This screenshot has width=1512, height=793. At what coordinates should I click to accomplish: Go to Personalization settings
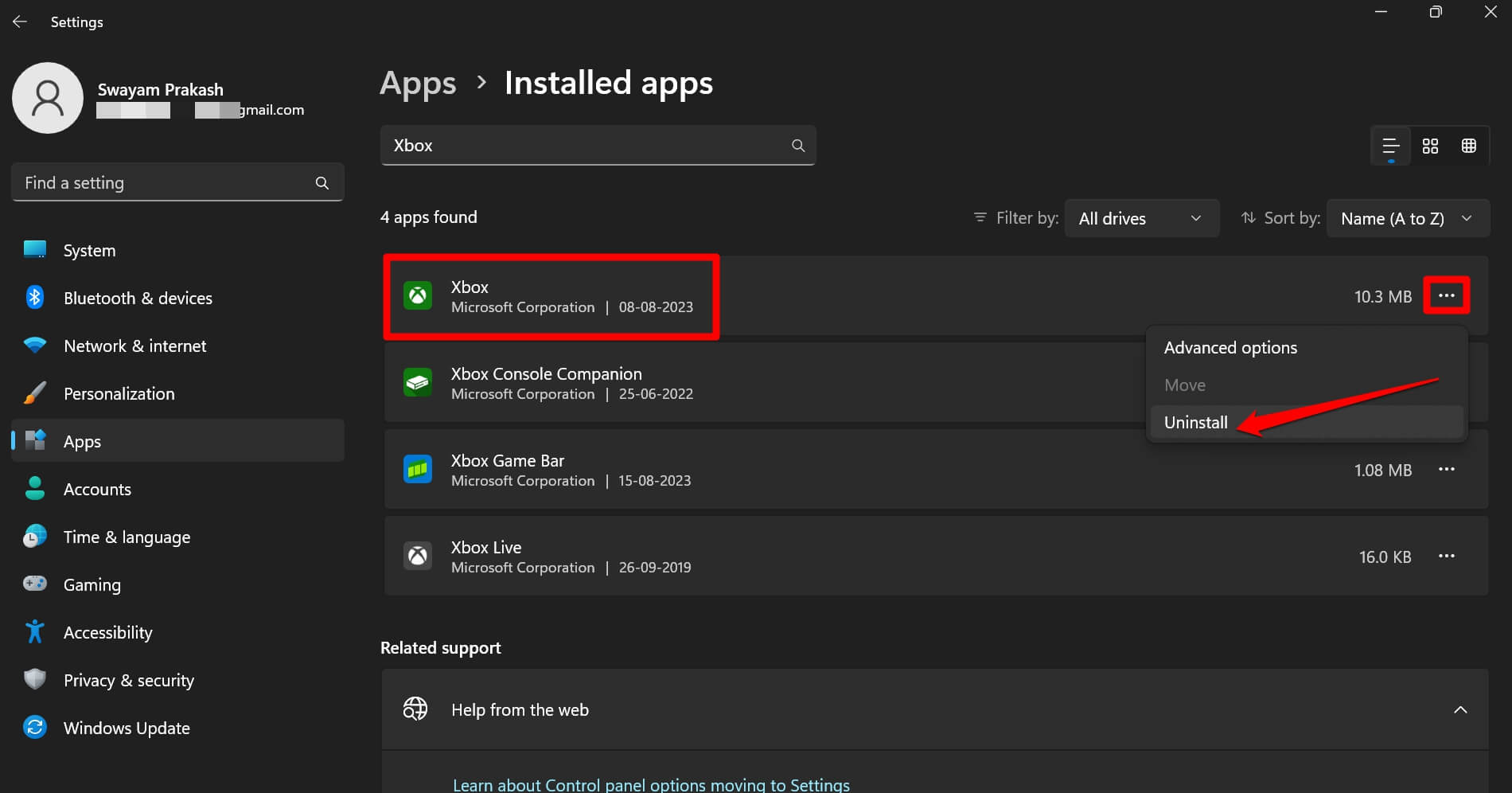click(x=119, y=393)
